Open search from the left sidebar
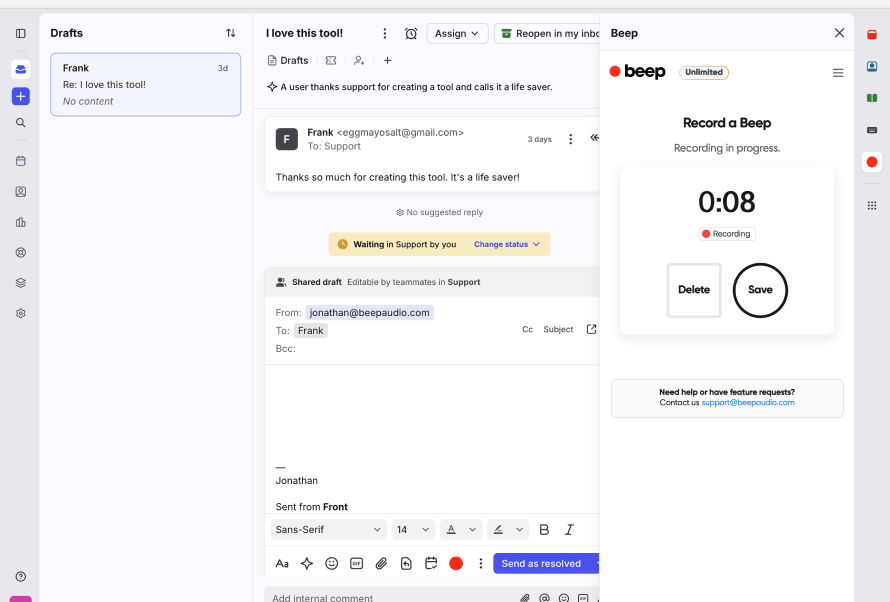 point(20,123)
